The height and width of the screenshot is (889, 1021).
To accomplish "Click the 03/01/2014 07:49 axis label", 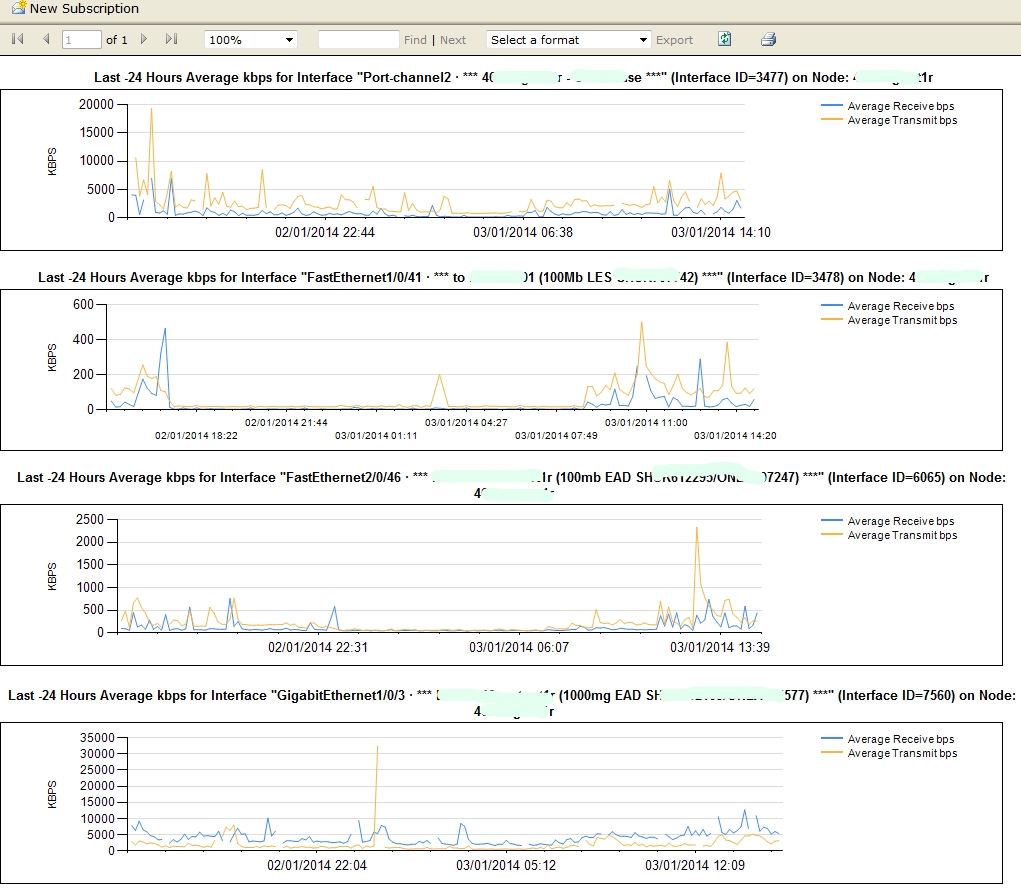I will click(556, 436).
